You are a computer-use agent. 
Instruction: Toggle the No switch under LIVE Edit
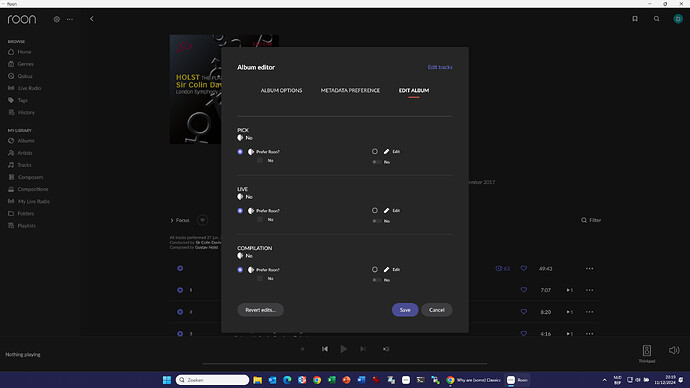[x=376, y=221]
